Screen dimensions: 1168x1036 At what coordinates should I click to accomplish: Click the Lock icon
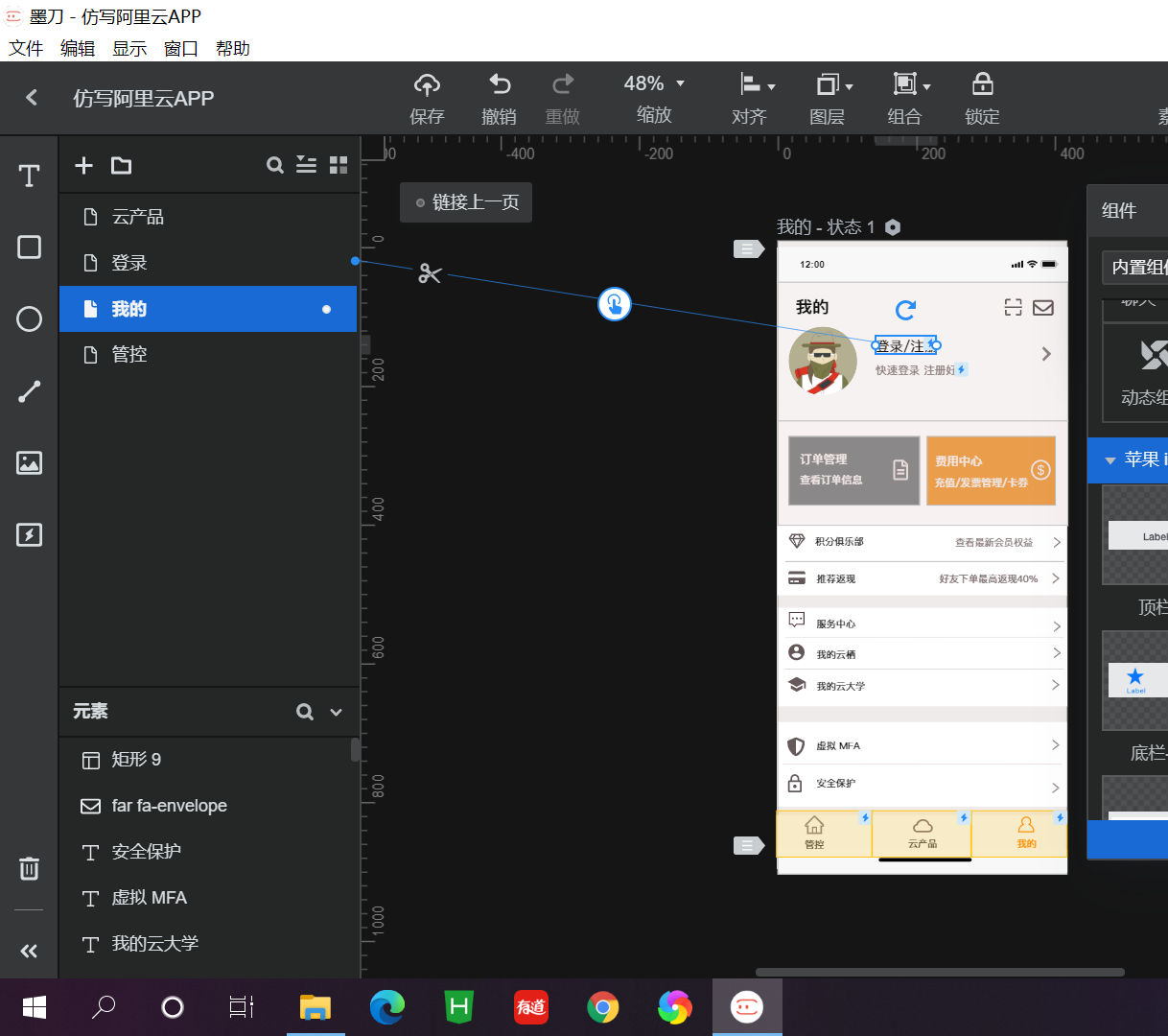pos(982,84)
